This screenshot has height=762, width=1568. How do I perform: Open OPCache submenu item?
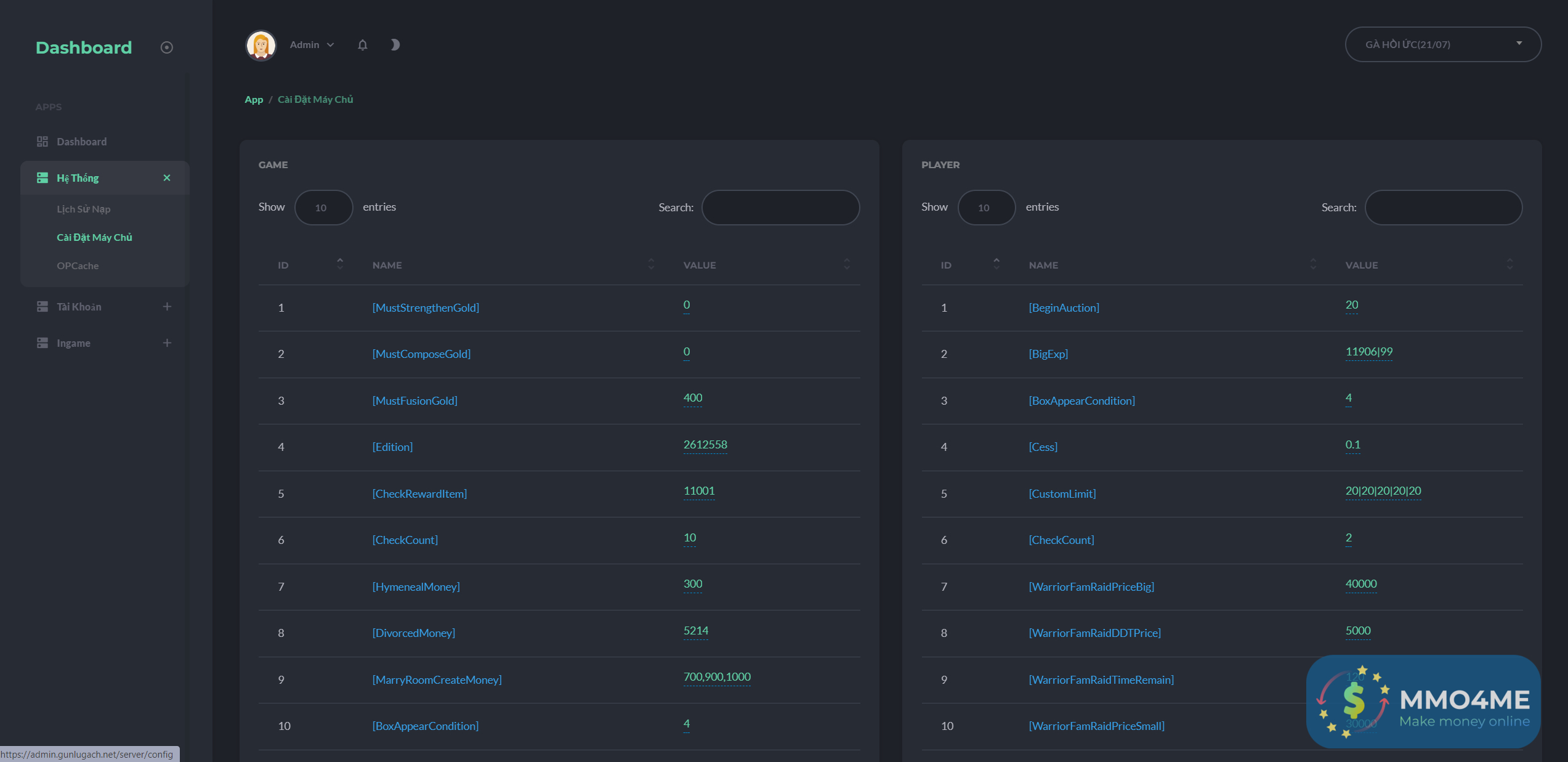click(78, 265)
